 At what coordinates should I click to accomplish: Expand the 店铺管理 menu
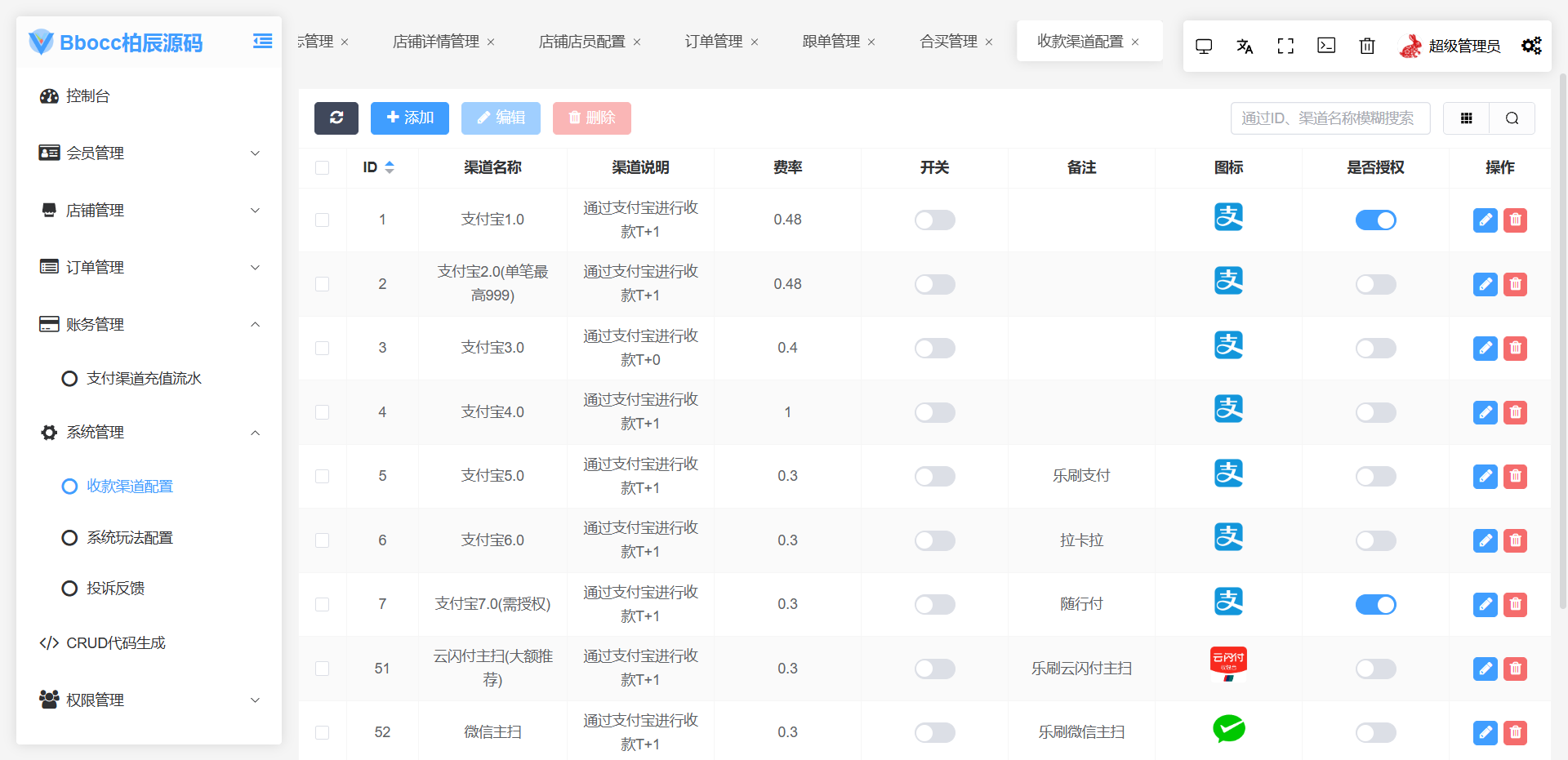pyautogui.click(x=149, y=211)
